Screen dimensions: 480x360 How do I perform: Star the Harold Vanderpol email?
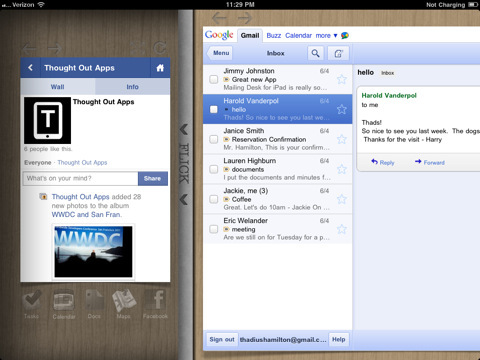(x=342, y=109)
